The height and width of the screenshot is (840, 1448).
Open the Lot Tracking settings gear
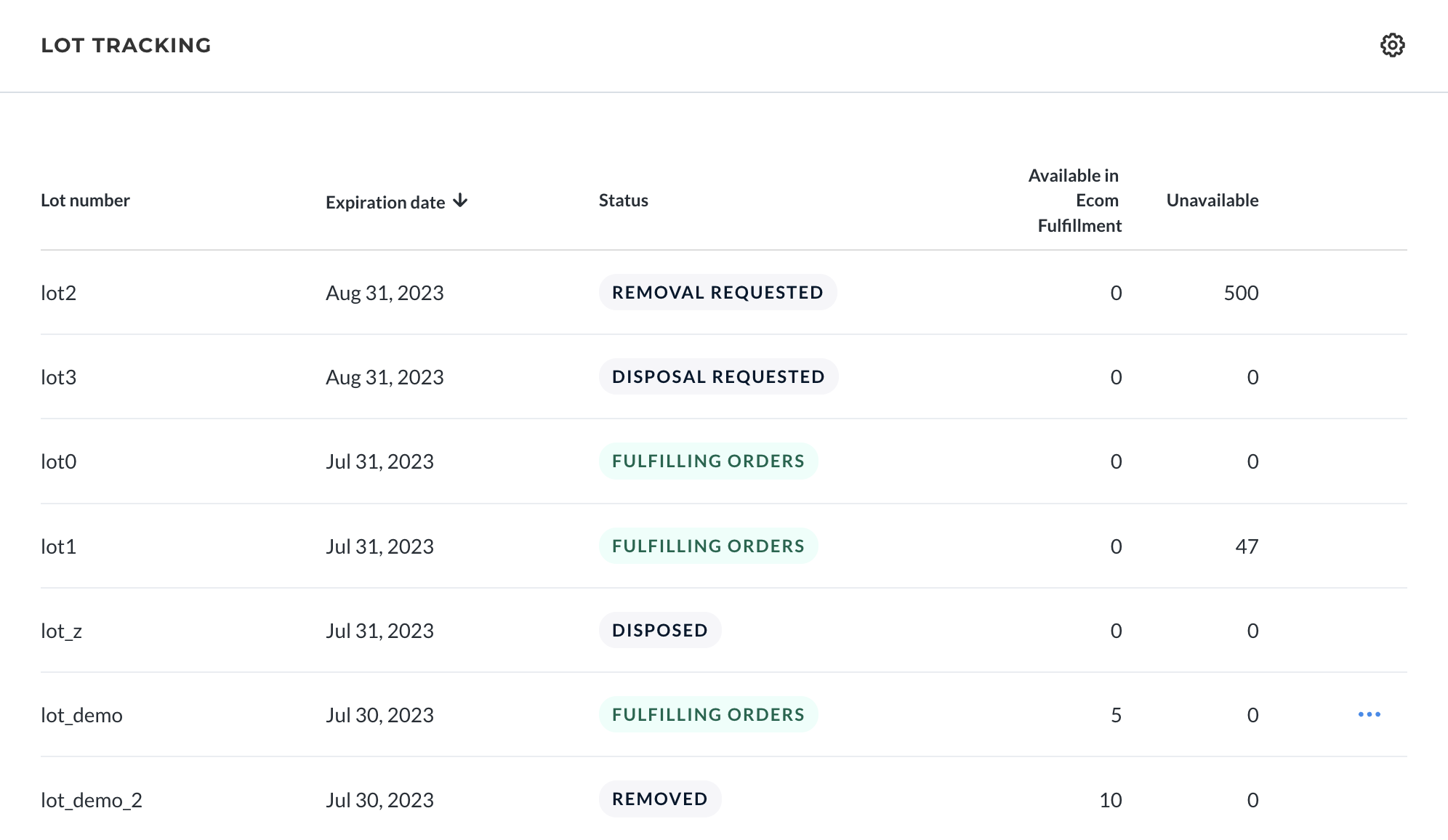pos(1393,46)
